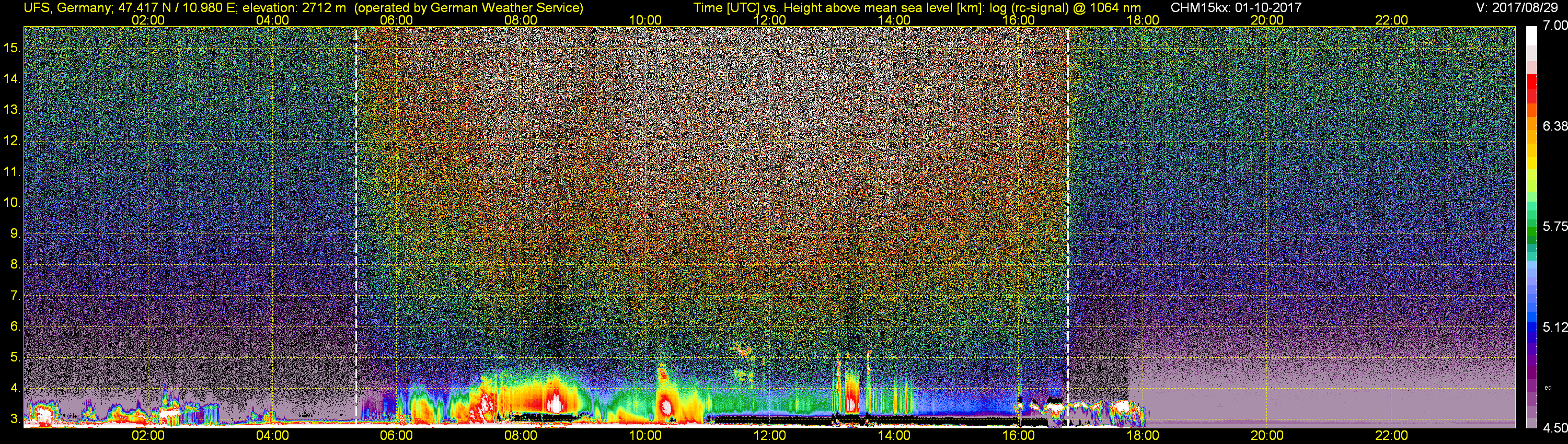Viewport: 1568px width, 444px height.
Task: Click the 14:00 label on the bottom time axis
Action: [x=894, y=436]
